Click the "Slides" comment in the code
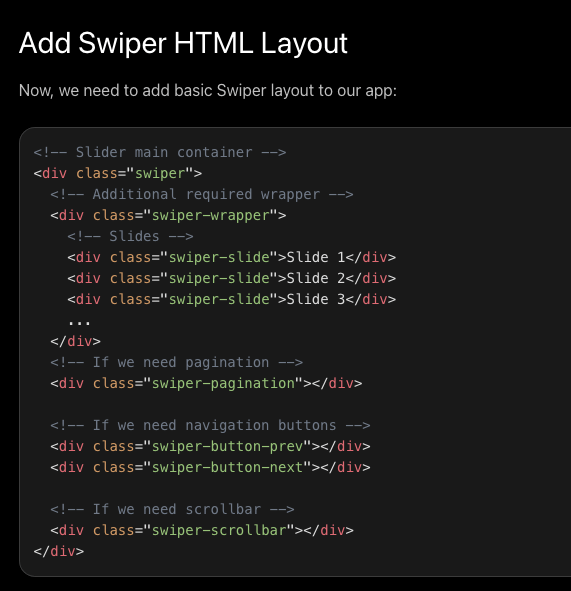The height and width of the screenshot is (591, 571). [130, 236]
